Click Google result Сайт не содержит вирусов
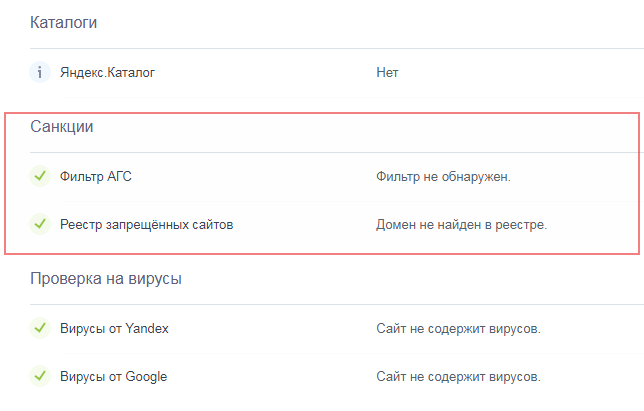 pyautogui.click(x=458, y=377)
